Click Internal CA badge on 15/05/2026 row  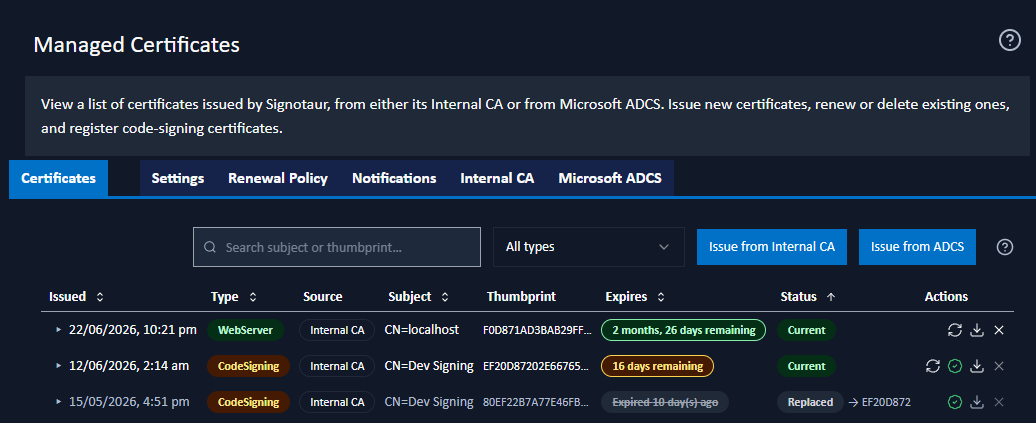click(337, 401)
